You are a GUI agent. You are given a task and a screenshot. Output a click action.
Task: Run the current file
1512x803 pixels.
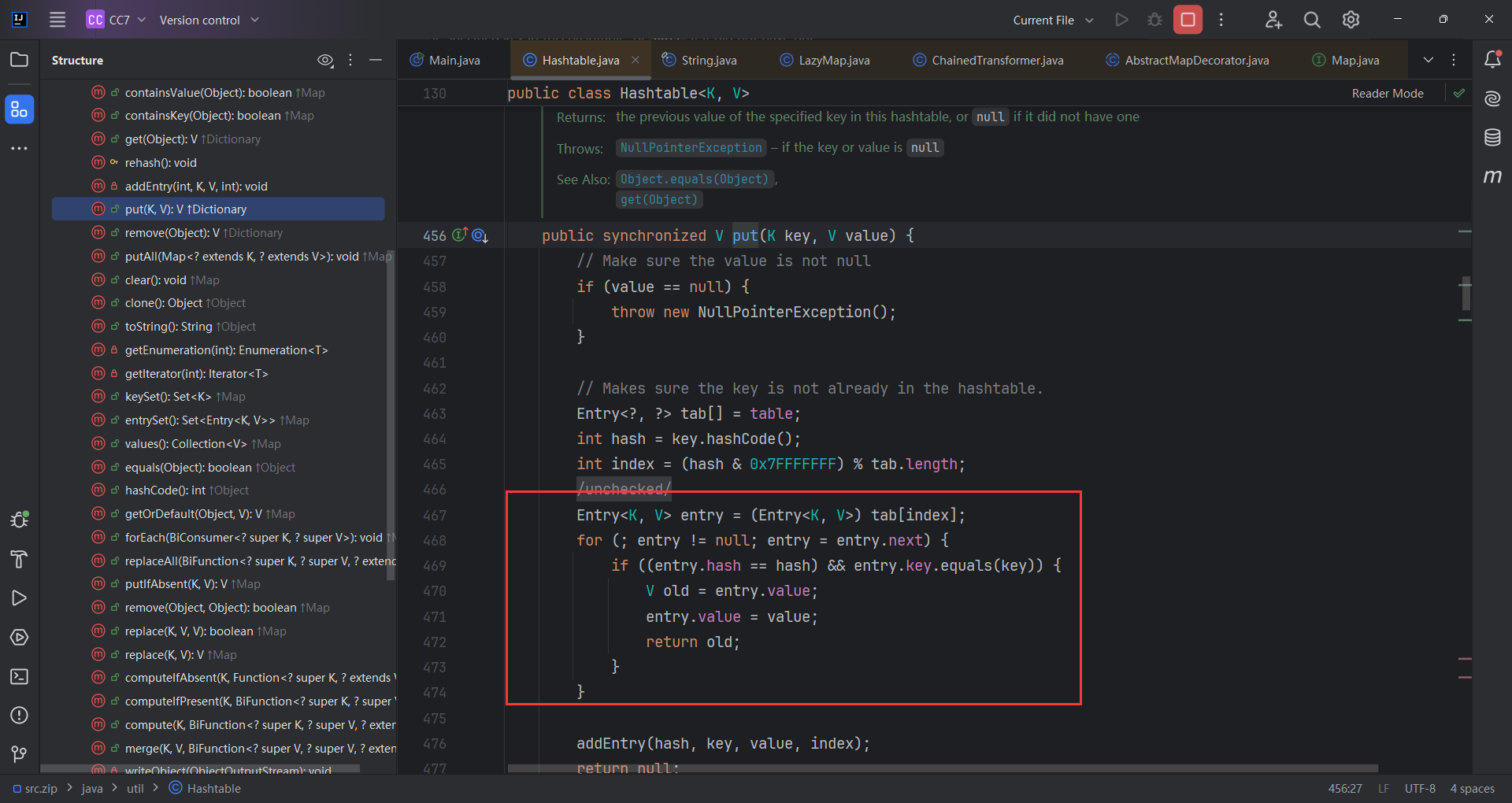[1121, 20]
